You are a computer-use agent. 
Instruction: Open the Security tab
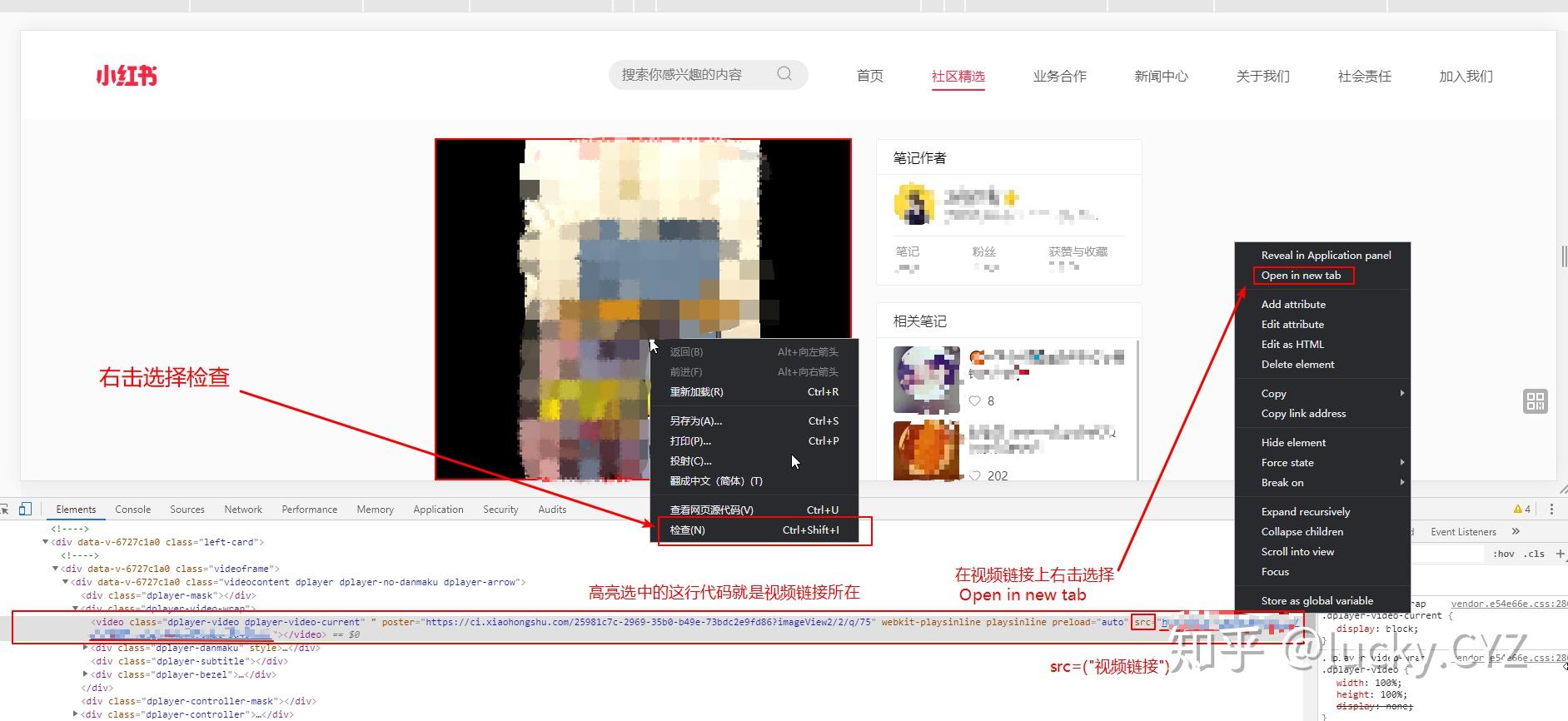tap(500, 510)
